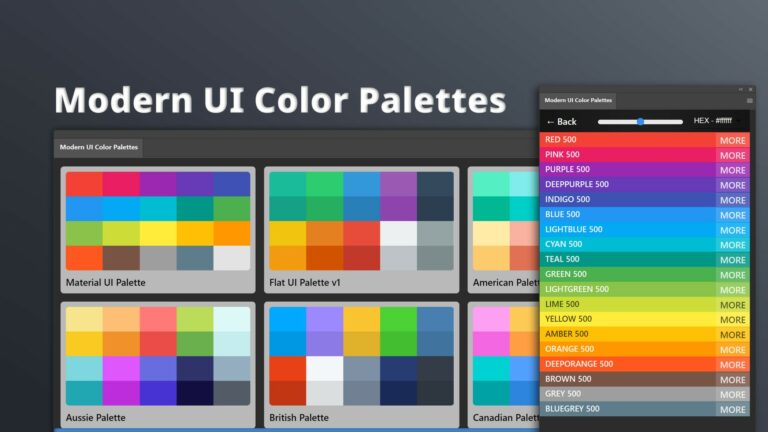Open the Flat UI Palette v1 card
768x432 pixels.
[361, 230]
